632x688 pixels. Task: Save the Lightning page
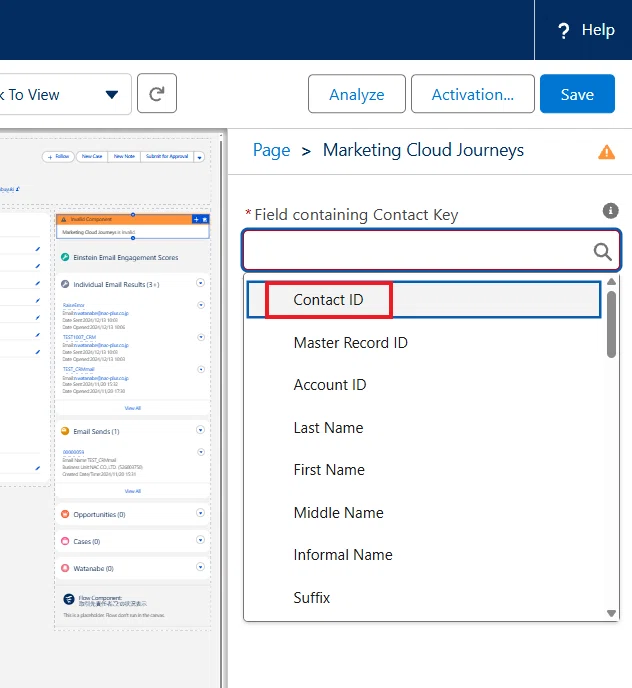[577, 94]
